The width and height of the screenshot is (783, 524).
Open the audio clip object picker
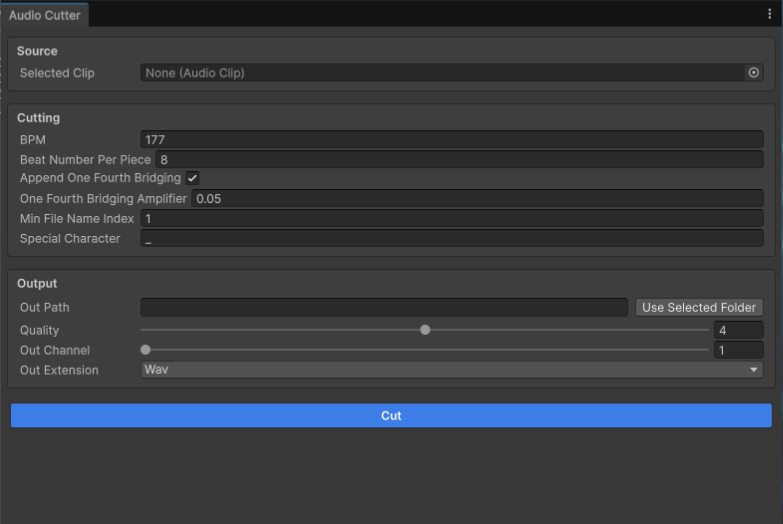[x=754, y=73]
